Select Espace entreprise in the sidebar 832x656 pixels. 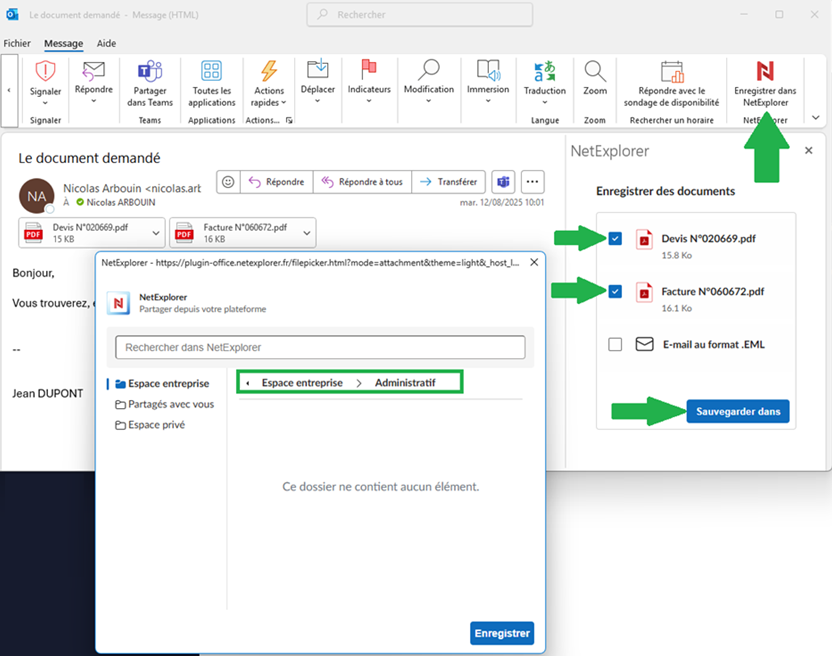(x=162, y=383)
